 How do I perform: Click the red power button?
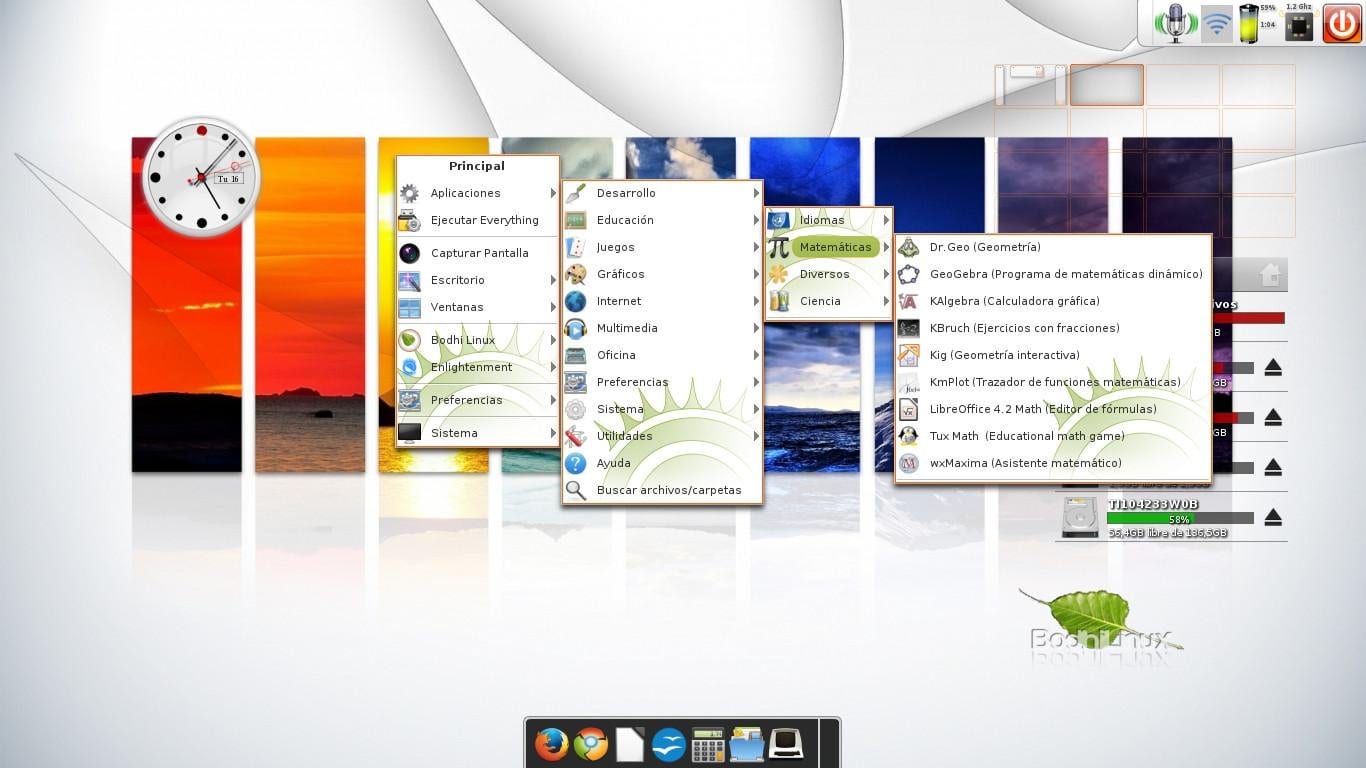coord(1342,22)
